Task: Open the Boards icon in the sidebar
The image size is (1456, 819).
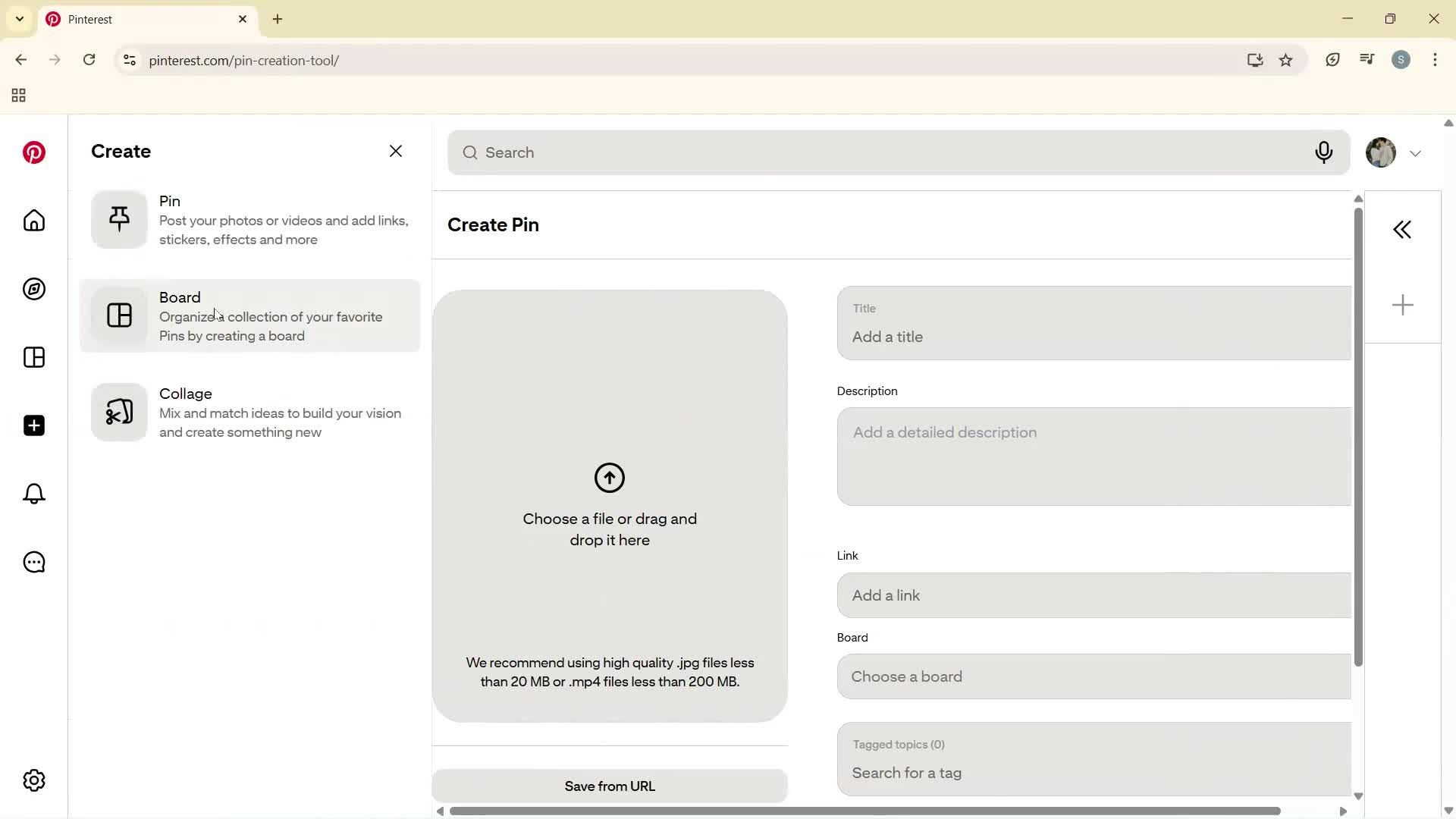Action: 33,357
